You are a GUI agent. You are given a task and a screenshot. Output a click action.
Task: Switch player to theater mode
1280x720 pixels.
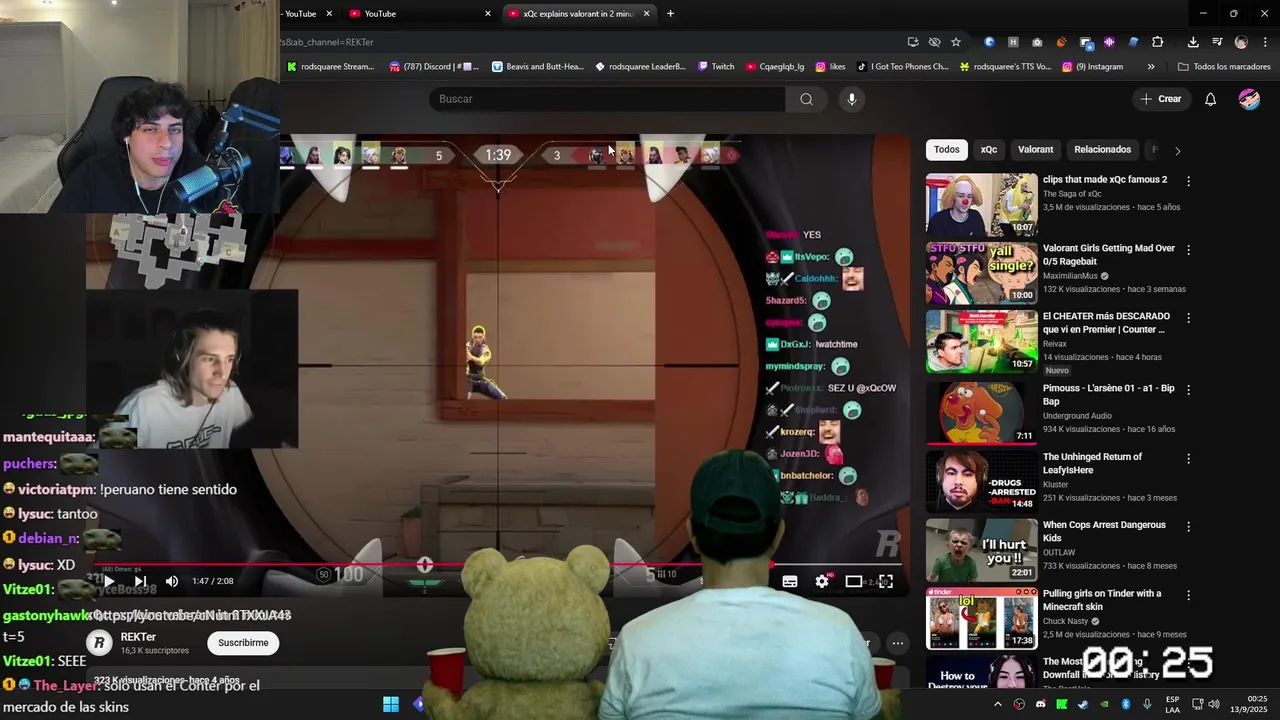click(x=854, y=581)
